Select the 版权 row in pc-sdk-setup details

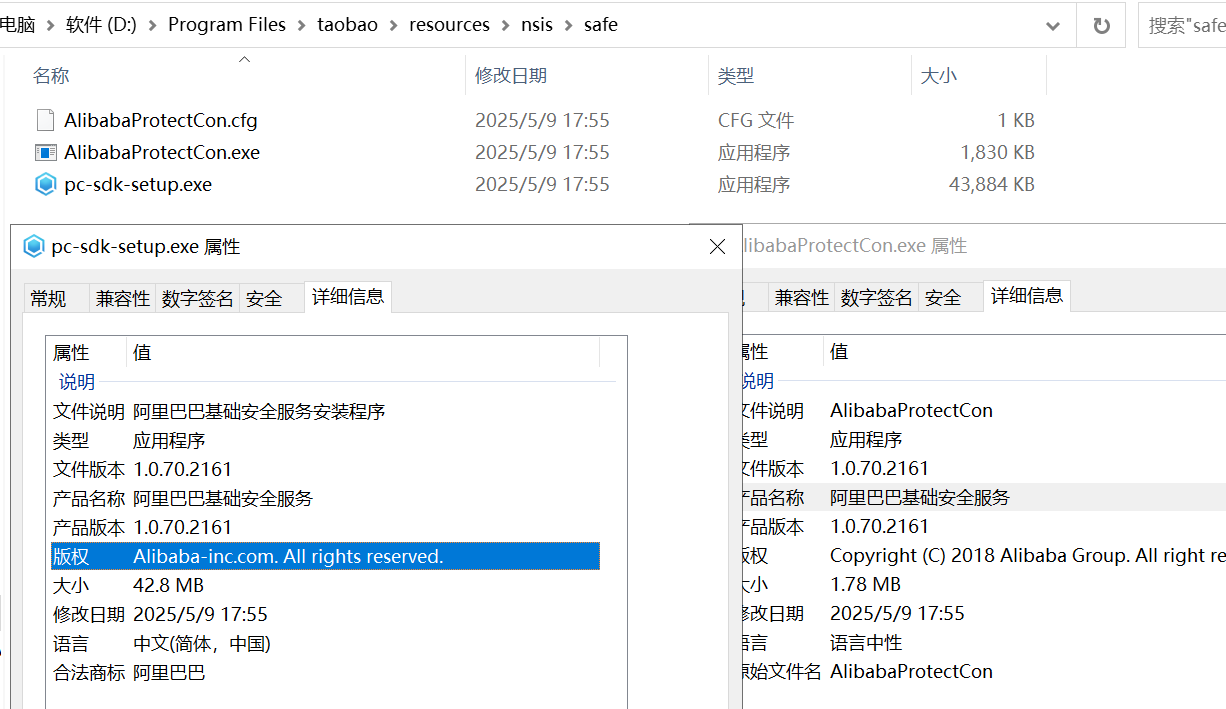click(x=300, y=555)
